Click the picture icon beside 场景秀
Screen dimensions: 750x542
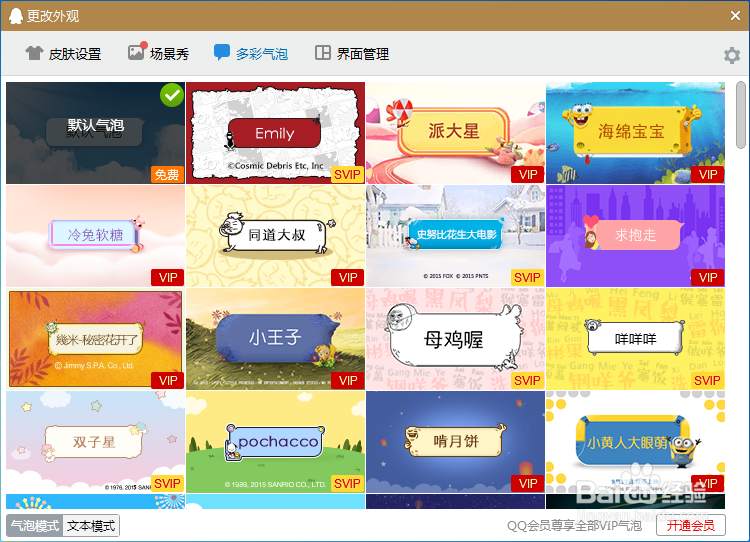click(x=137, y=52)
